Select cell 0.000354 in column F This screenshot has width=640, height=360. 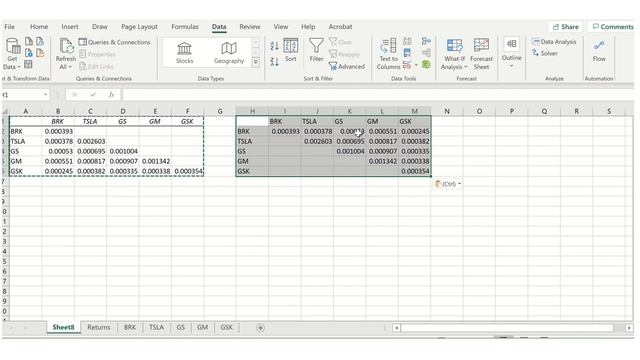click(x=188, y=171)
